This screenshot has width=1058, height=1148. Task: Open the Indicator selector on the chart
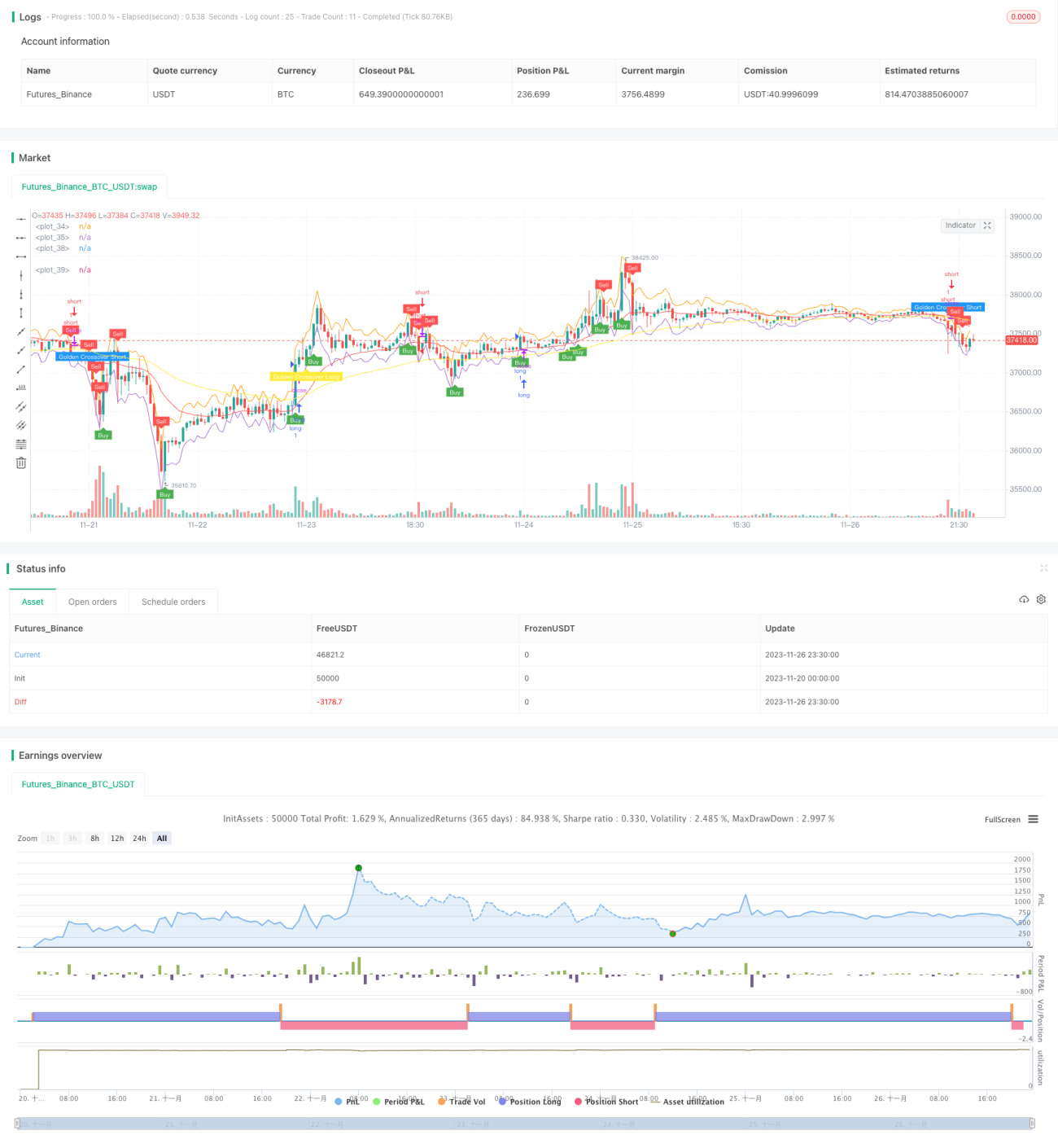960,226
